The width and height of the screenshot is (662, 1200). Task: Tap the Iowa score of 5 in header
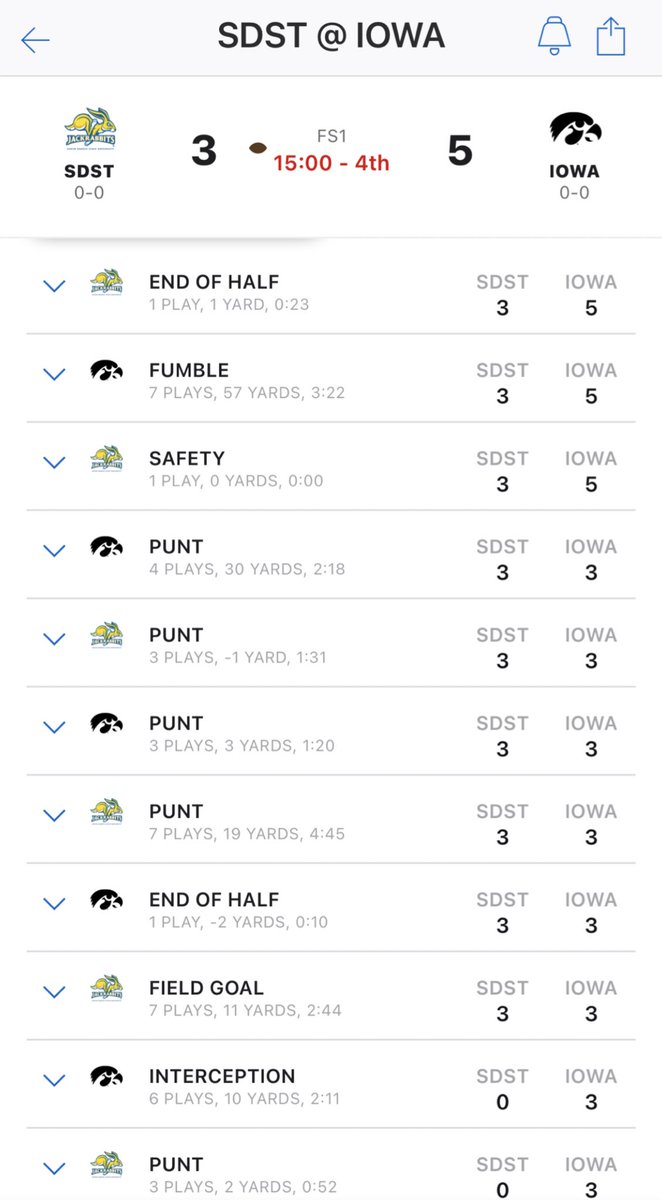pyautogui.click(x=459, y=151)
